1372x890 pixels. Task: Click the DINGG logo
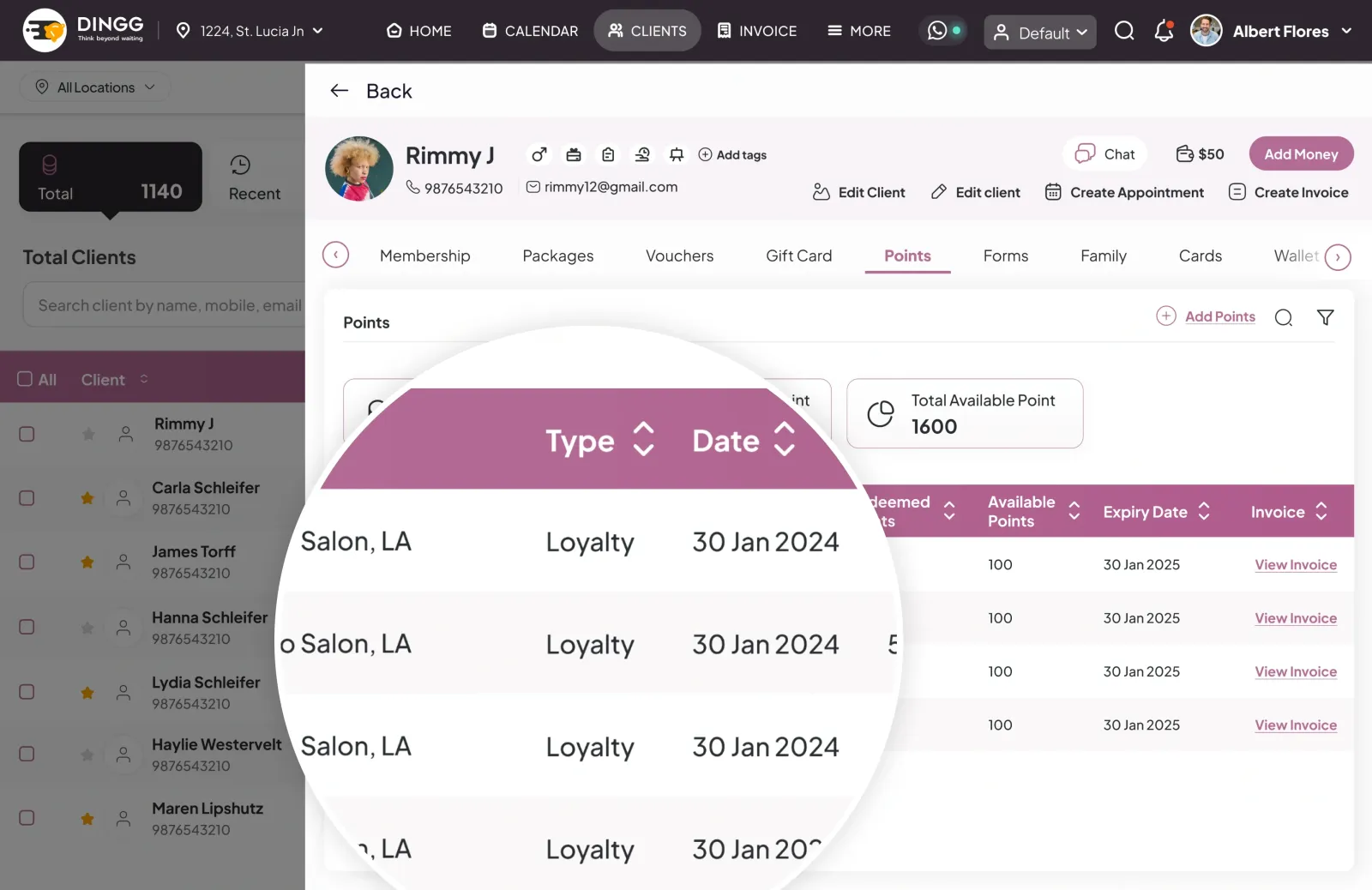pyautogui.click(x=84, y=30)
